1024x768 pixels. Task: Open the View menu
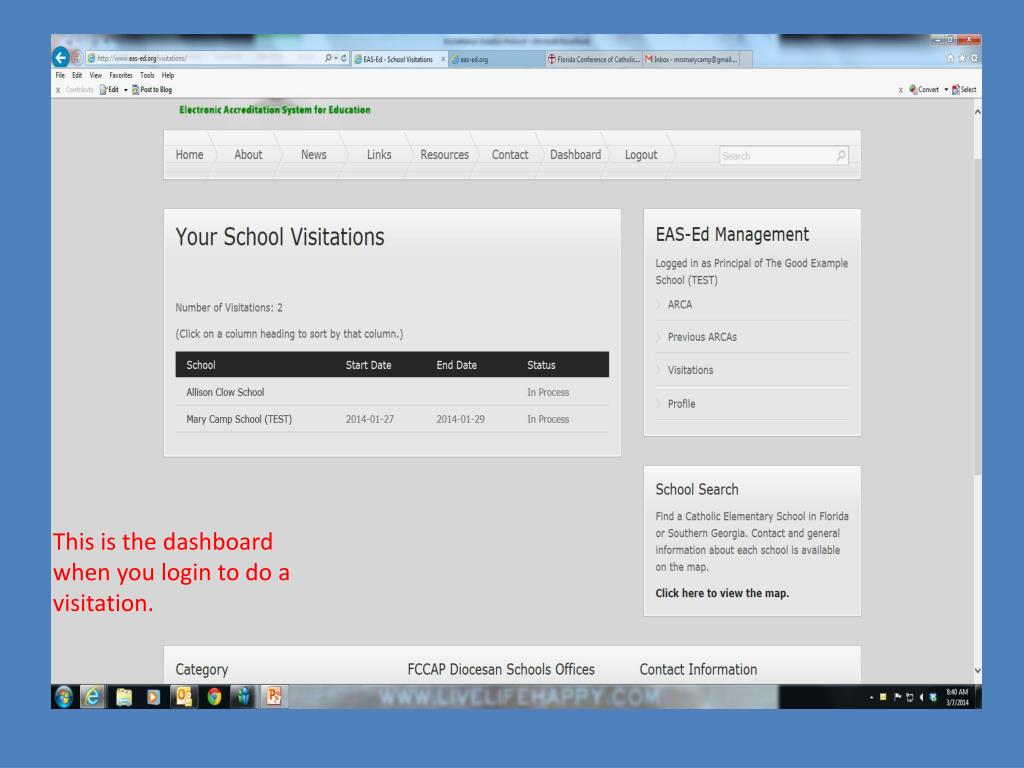(x=95, y=75)
